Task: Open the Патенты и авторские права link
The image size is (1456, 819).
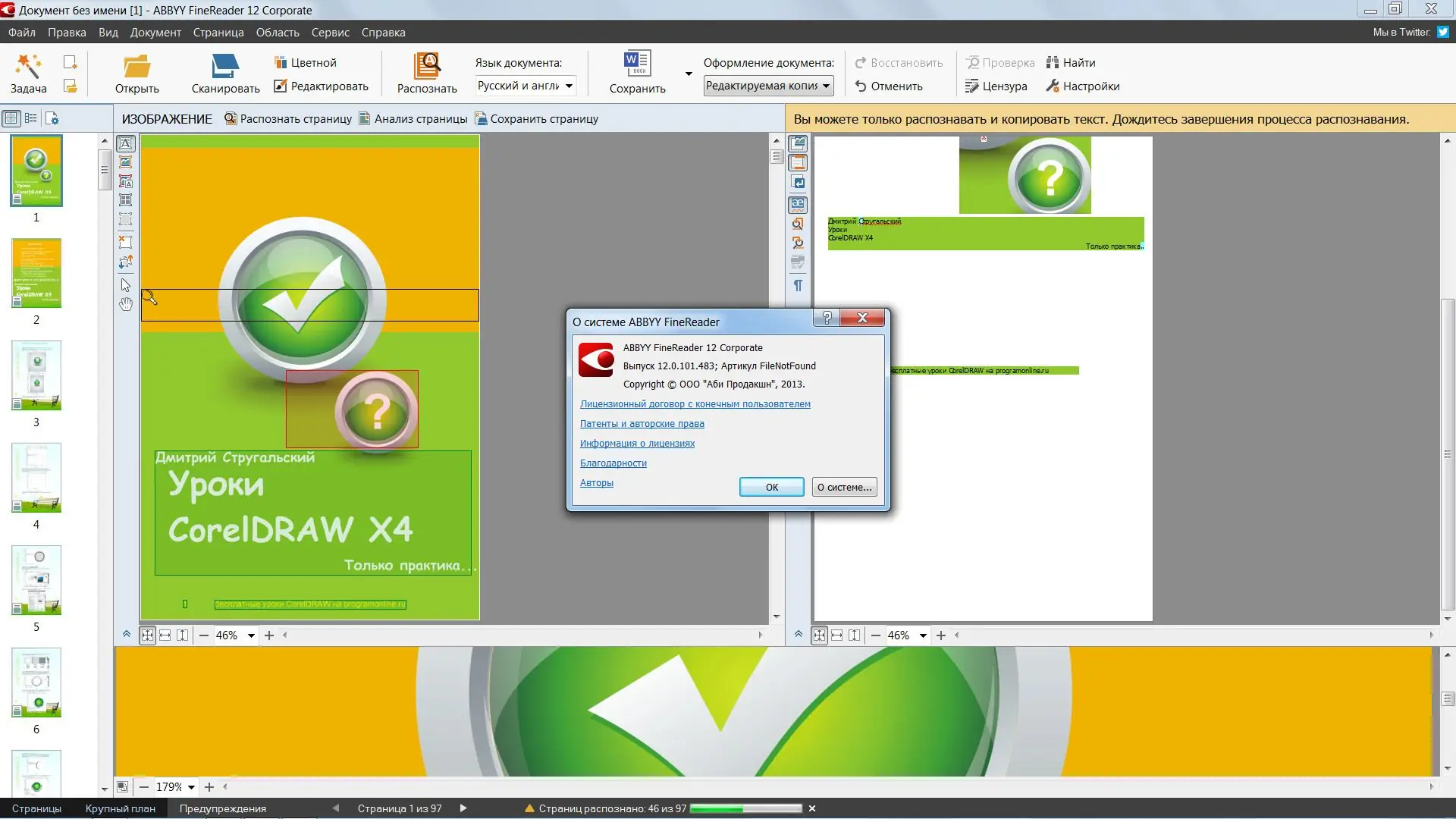Action: [642, 424]
